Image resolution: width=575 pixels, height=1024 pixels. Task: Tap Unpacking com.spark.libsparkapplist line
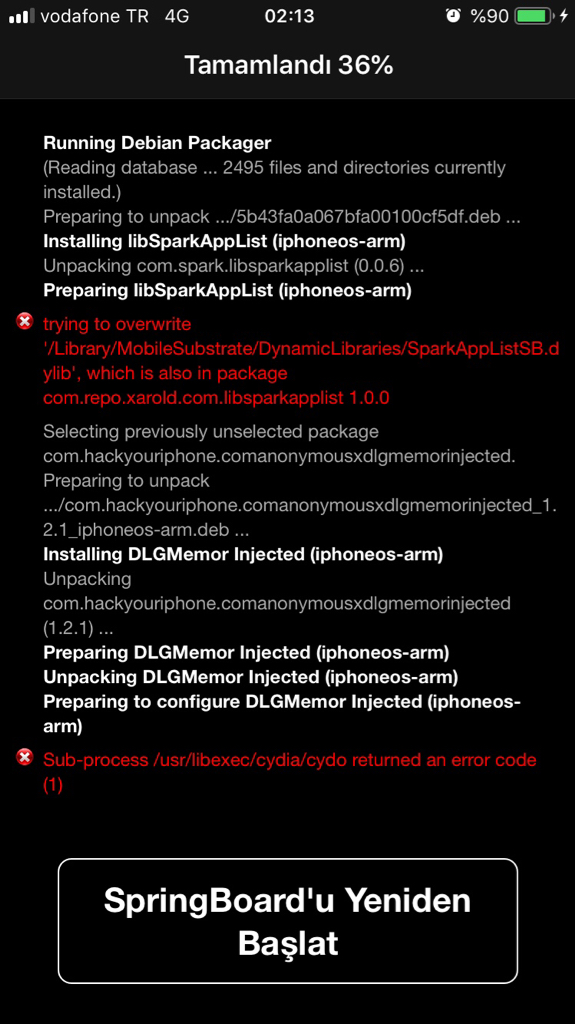pos(234,266)
